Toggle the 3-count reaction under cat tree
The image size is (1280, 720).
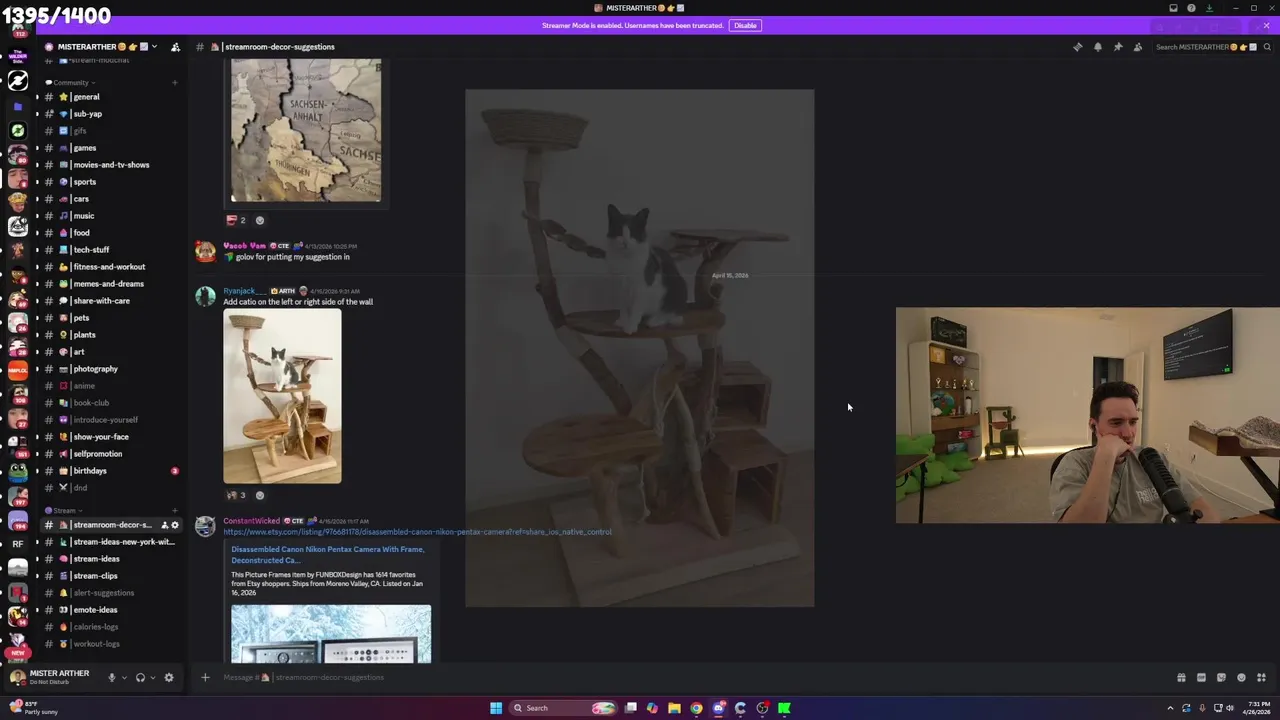pos(236,495)
